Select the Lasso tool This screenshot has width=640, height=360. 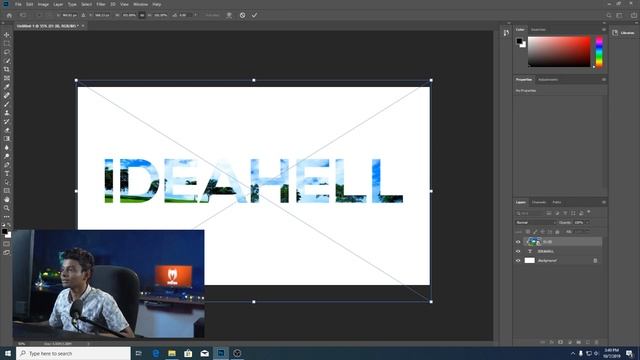pos(7,52)
